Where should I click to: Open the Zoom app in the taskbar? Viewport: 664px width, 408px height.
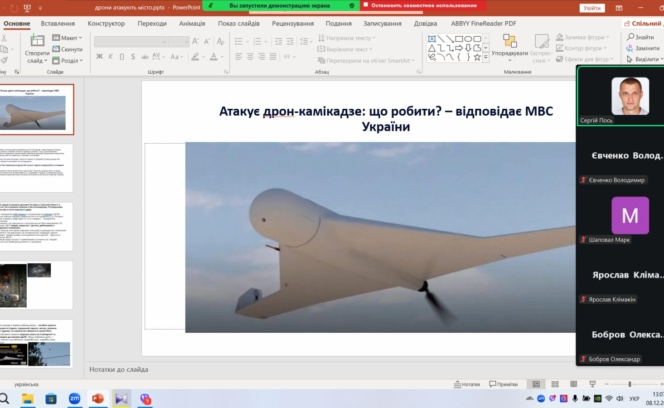coord(74,398)
